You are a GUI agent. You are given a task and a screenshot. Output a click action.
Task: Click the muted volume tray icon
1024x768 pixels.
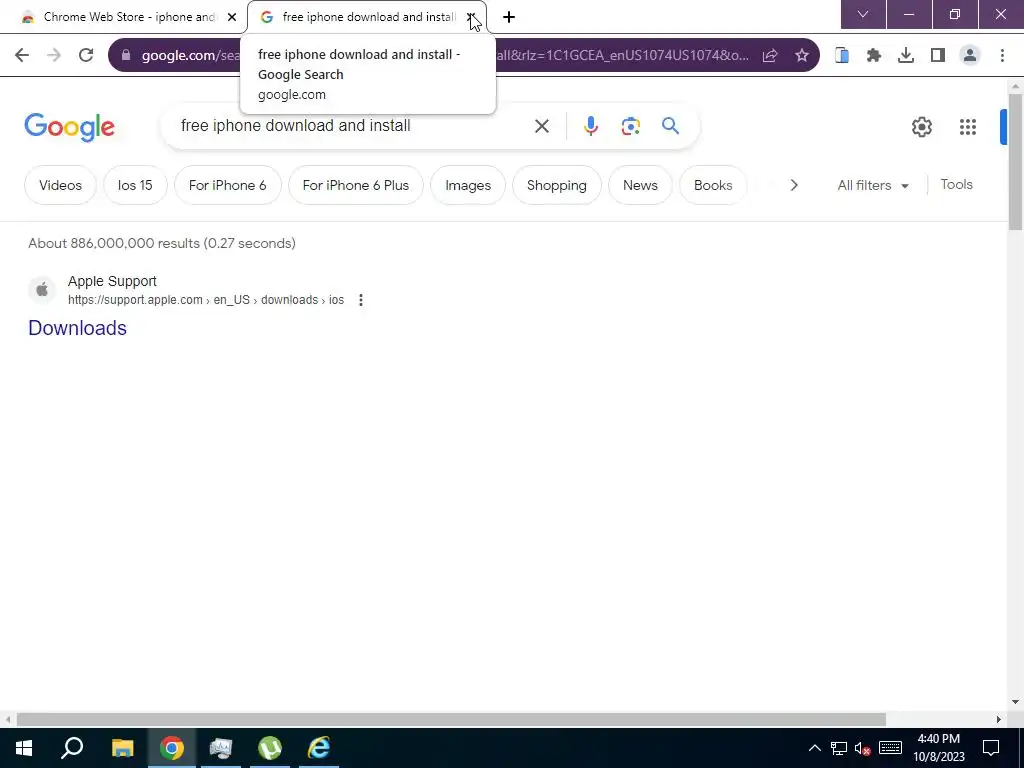tap(863, 748)
